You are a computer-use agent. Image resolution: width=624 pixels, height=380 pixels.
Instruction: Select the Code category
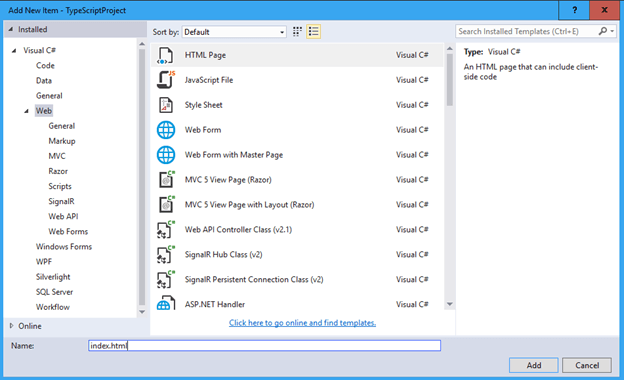[45, 66]
